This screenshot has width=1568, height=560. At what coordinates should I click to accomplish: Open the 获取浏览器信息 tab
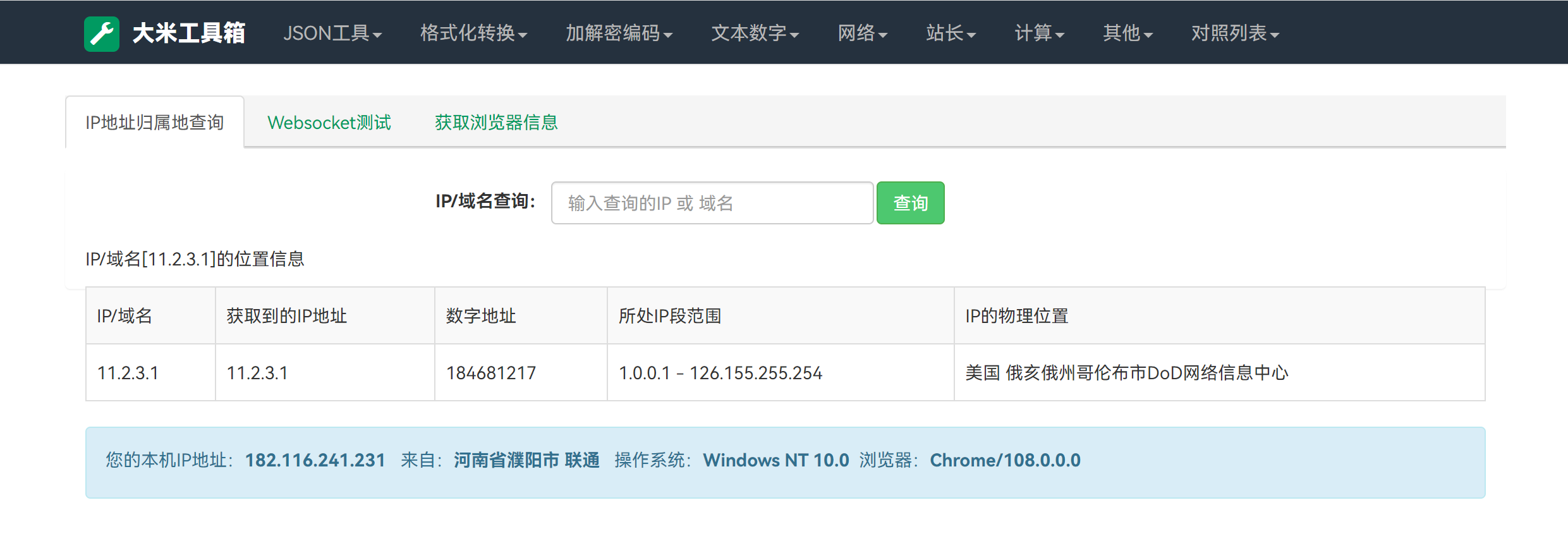point(496,123)
